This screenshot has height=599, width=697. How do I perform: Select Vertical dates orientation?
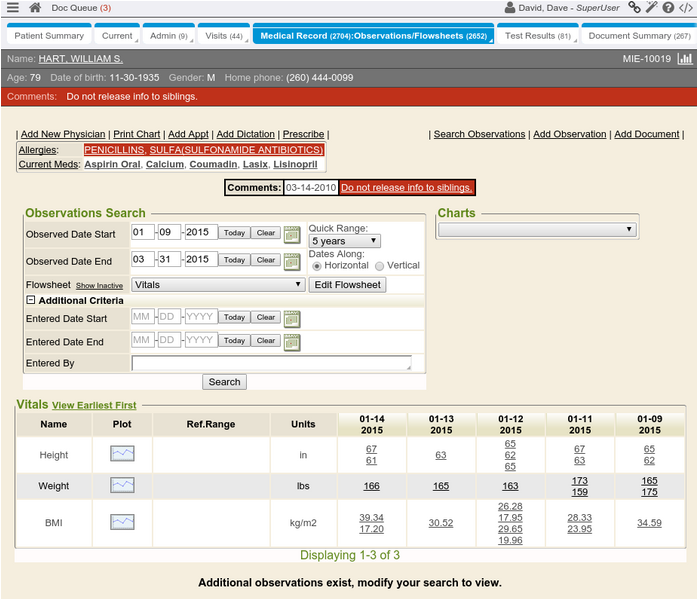[x=379, y=266]
